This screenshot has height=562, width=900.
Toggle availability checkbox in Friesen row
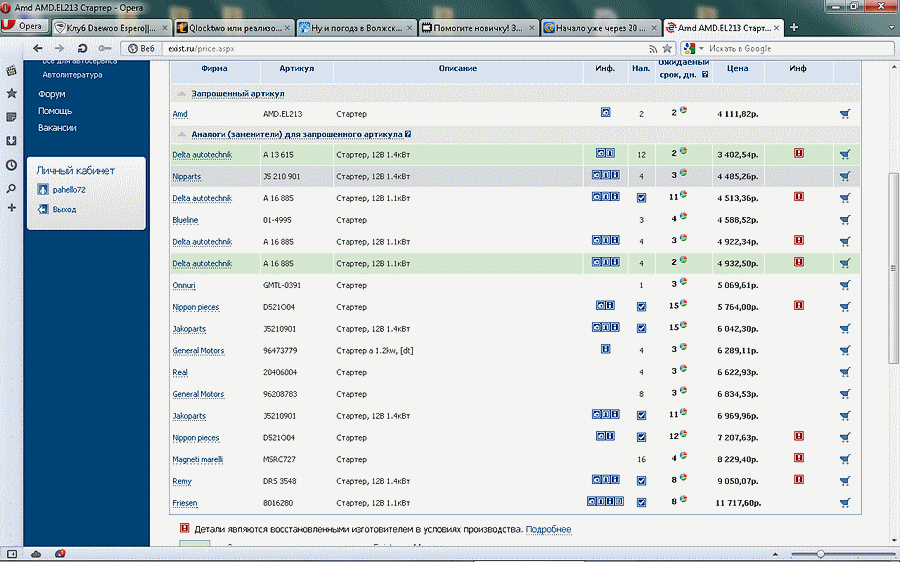click(641, 503)
